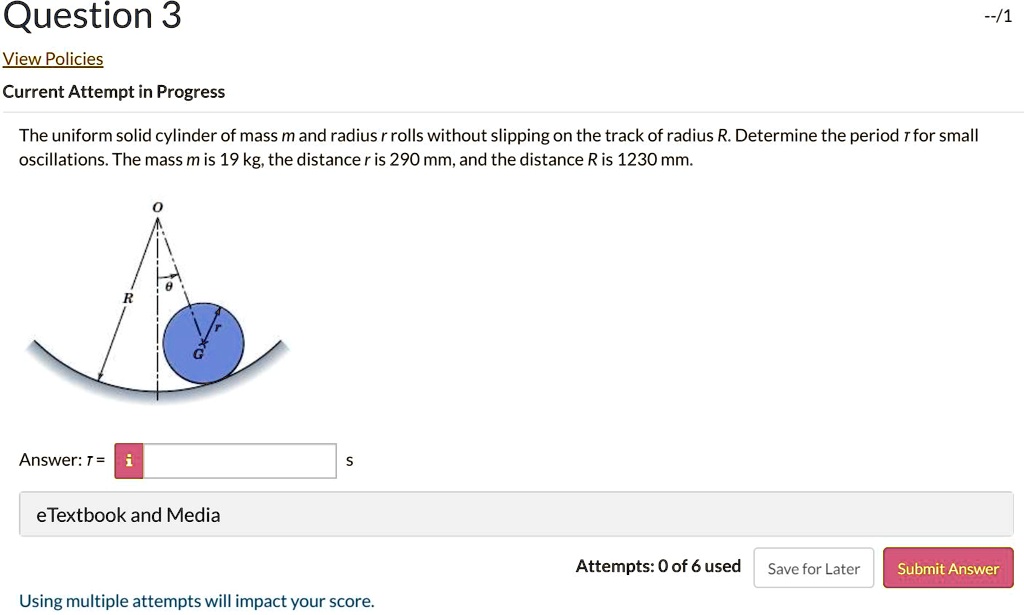The image size is (1024, 615).
Task: Click the point O label in diagram
Action: point(157,207)
